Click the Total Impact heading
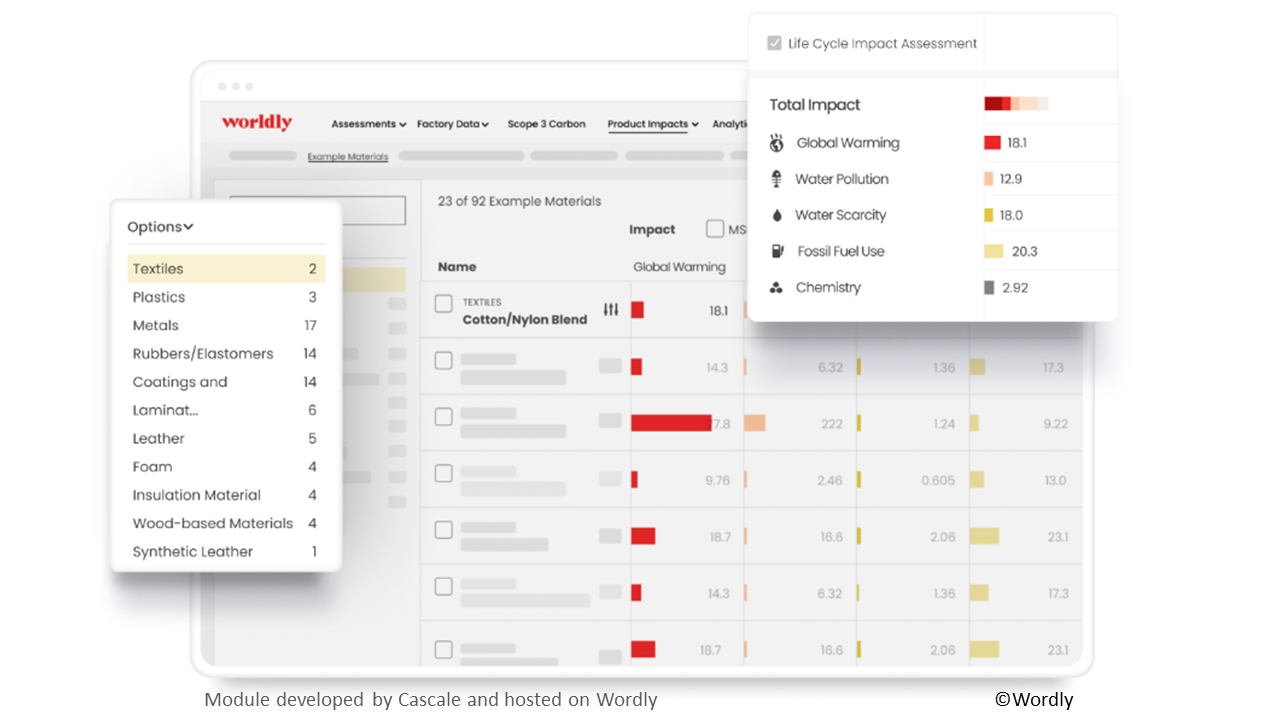This screenshot has height=720, width=1280. [815, 105]
